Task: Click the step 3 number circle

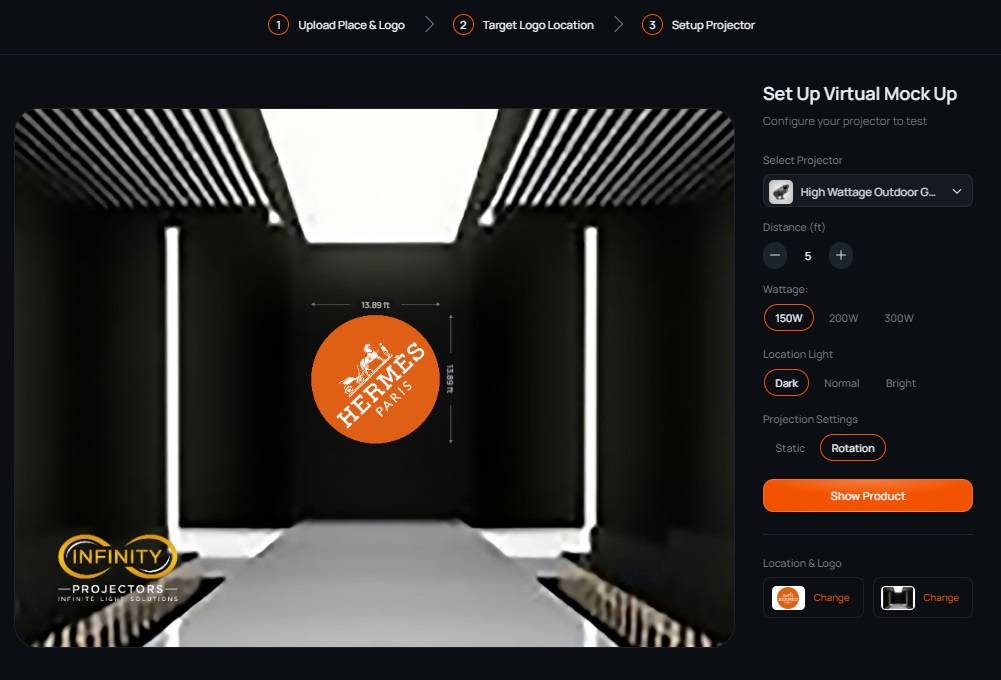Action: coord(652,25)
